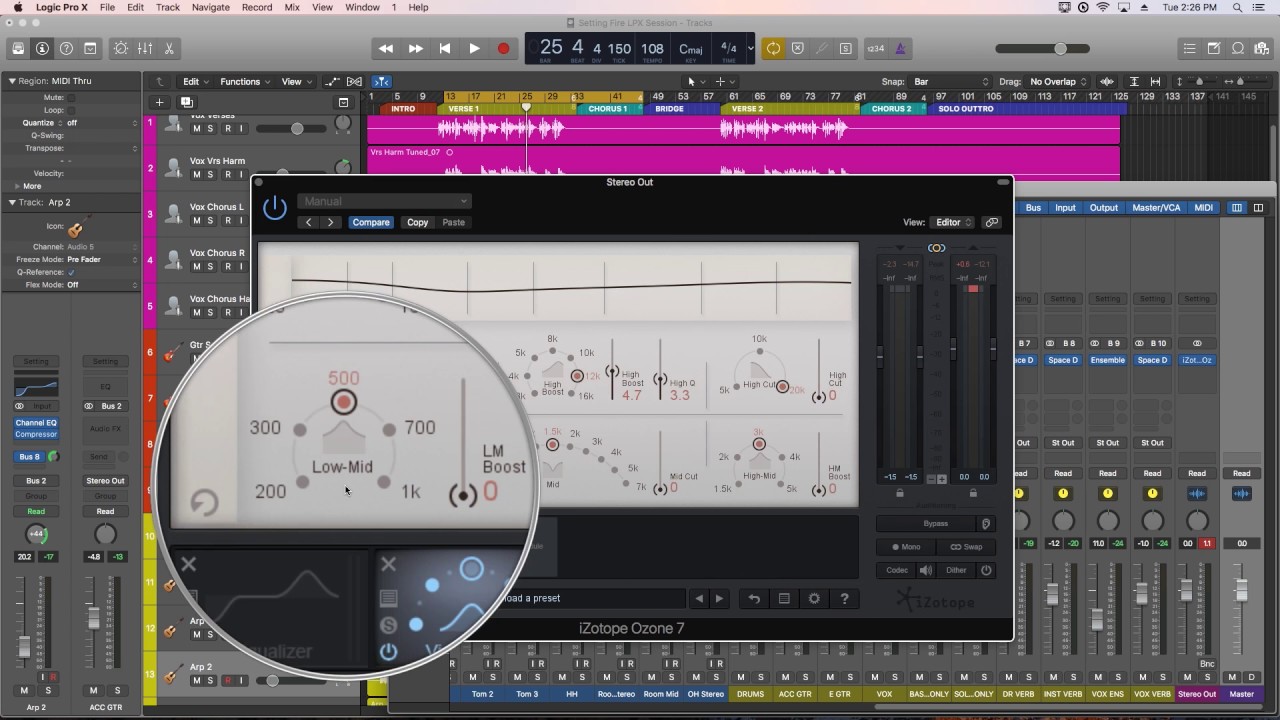Viewport: 1280px width, 720px height.
Task: Toggle the Inspector info icon
Action: [42, 48]
